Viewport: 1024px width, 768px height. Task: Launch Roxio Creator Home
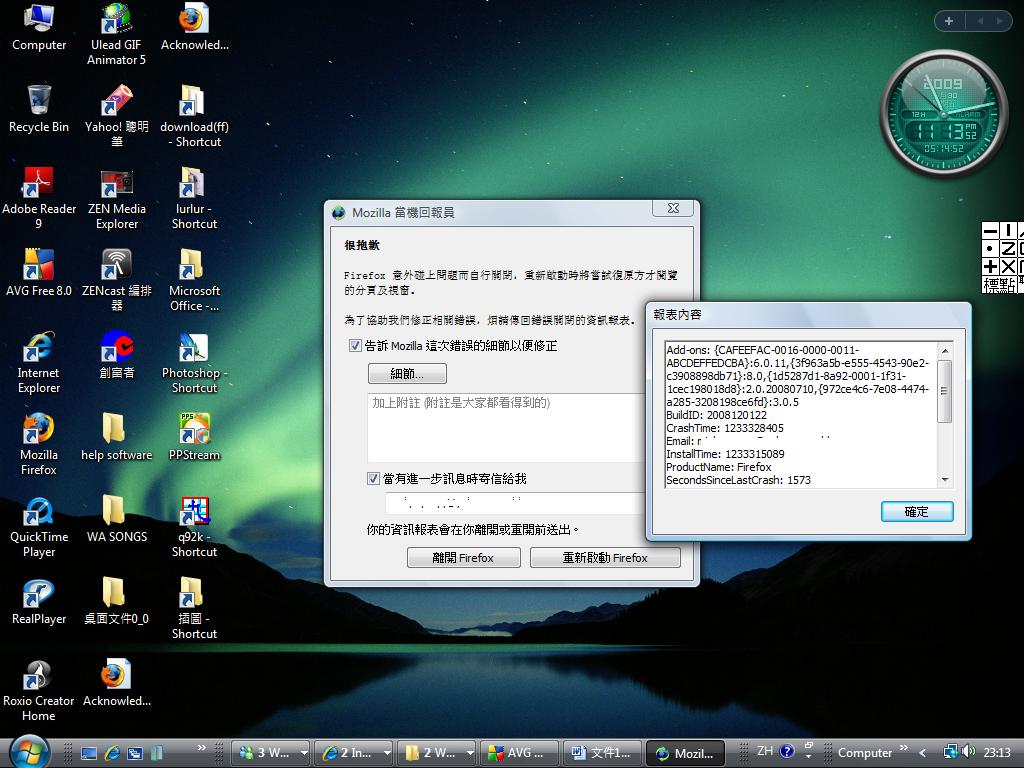point(39,691)
